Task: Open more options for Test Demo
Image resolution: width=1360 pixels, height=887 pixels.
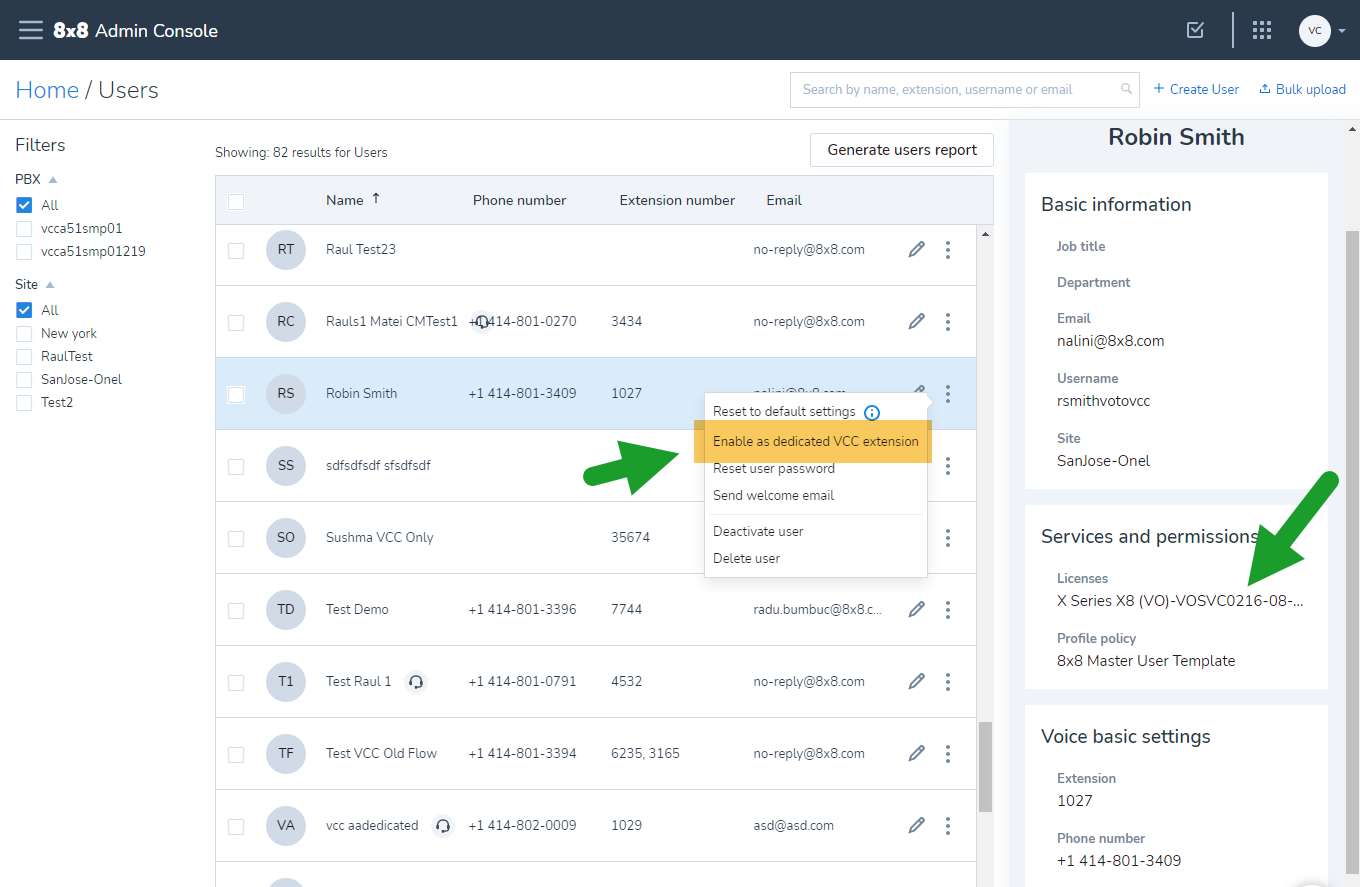Action: click(948, 609)
